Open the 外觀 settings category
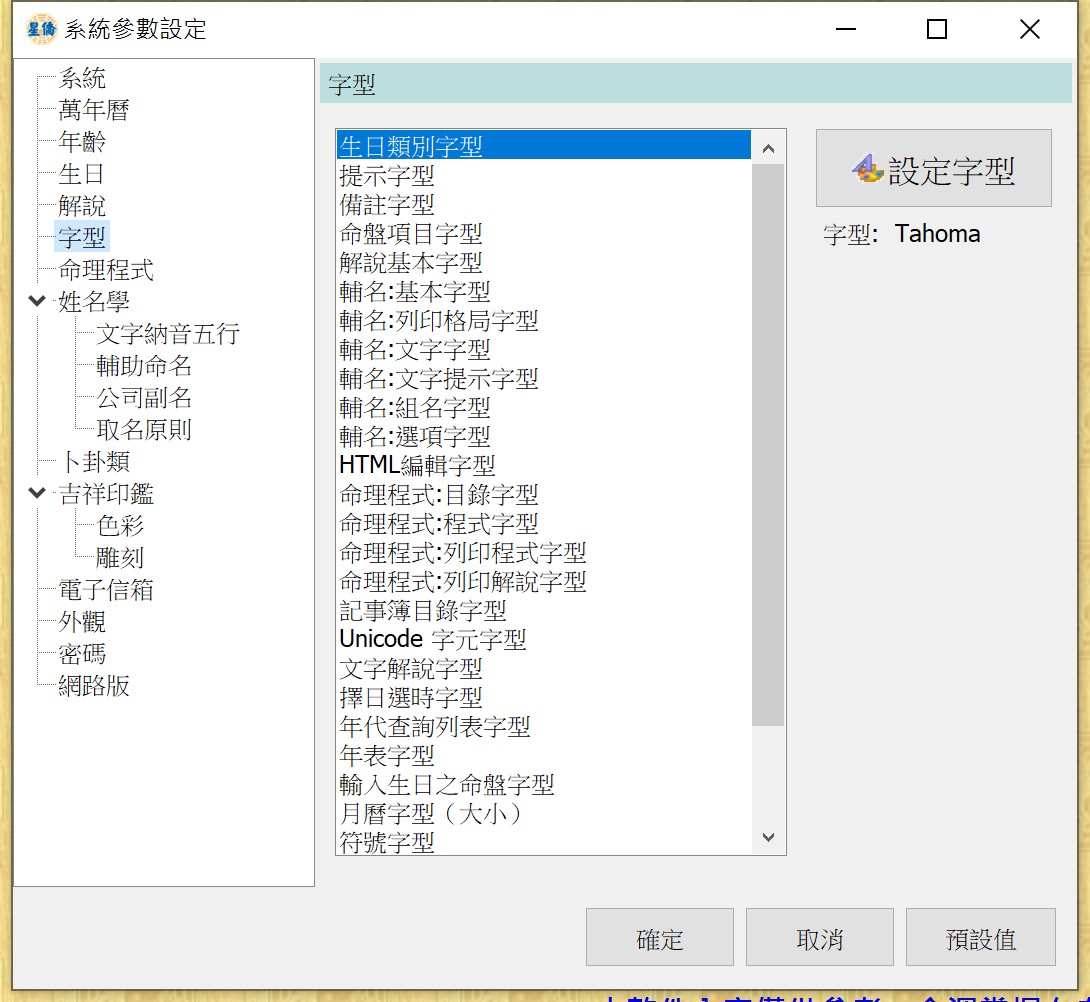The height and width of the screenshot is (1002, 1090). [82, 622]
